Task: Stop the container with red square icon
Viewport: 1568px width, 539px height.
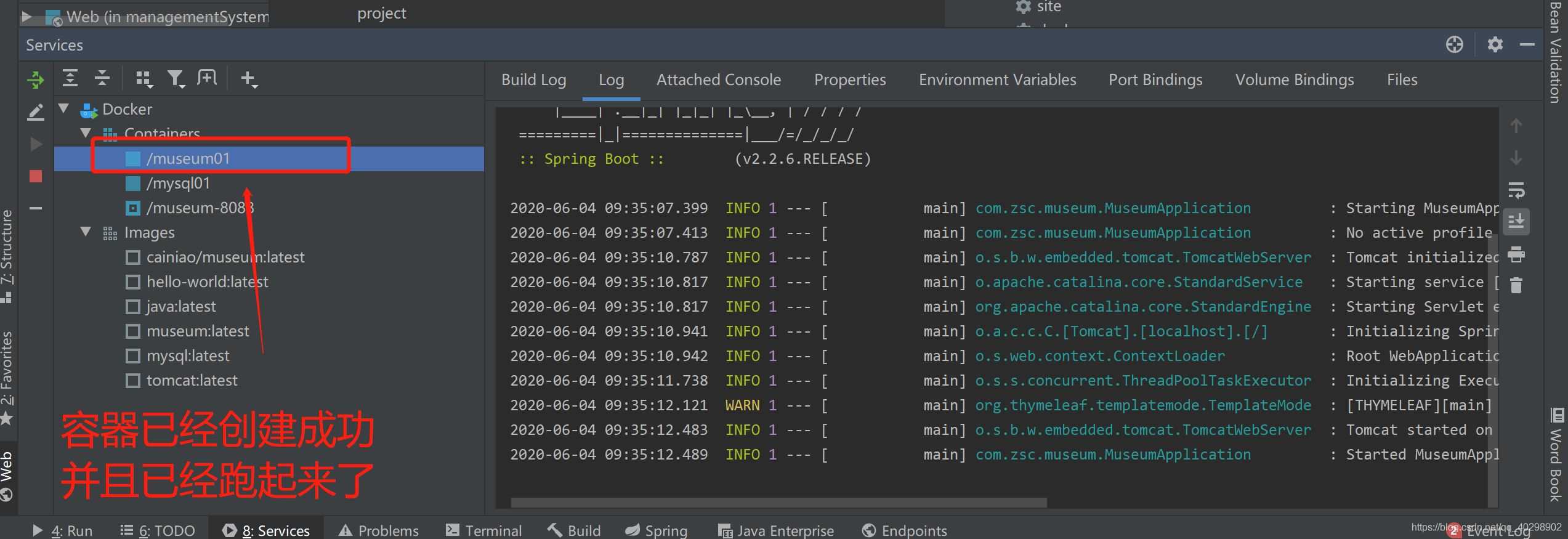Action: [36, 177]
